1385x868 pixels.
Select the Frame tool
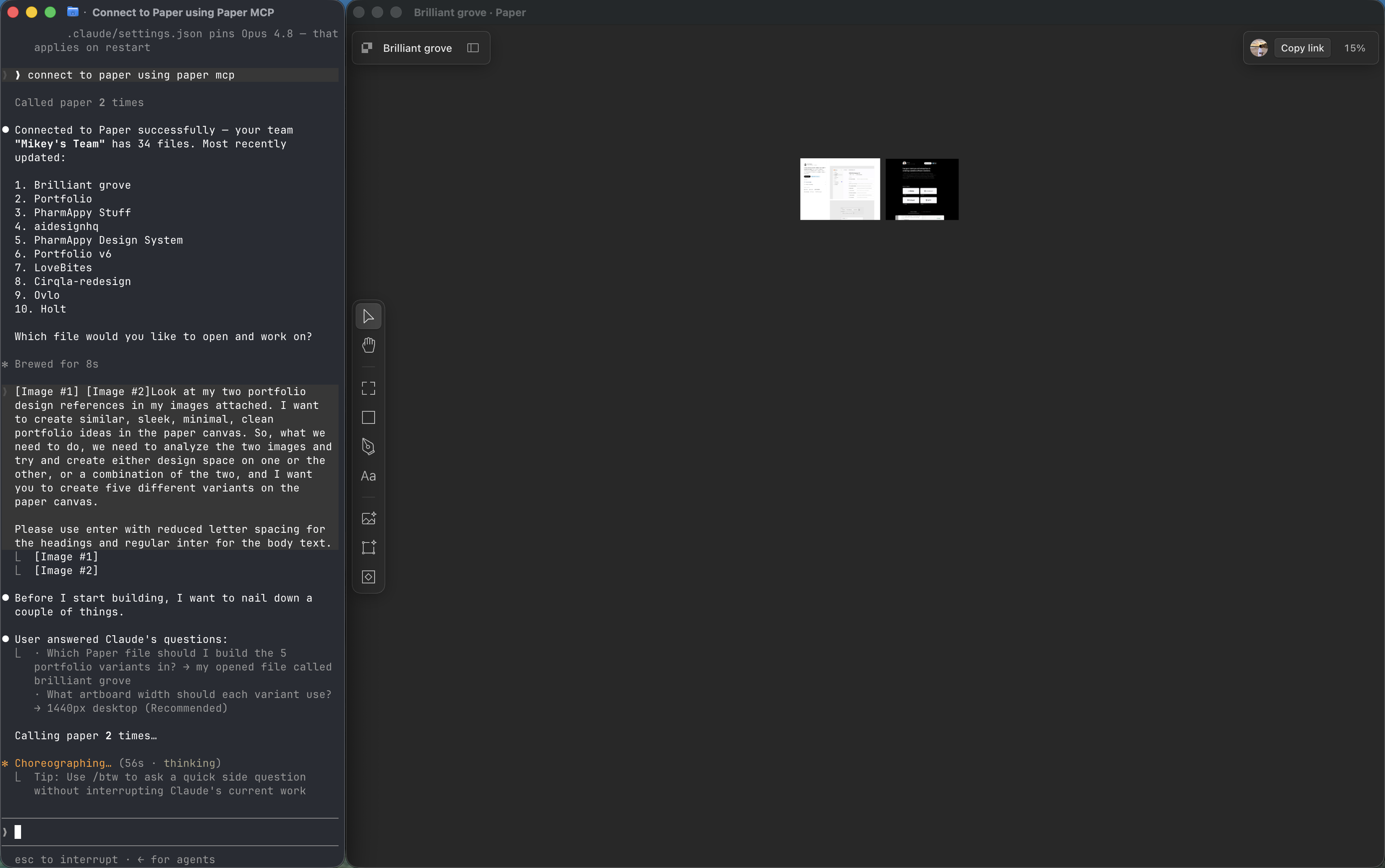pos(368,389)
